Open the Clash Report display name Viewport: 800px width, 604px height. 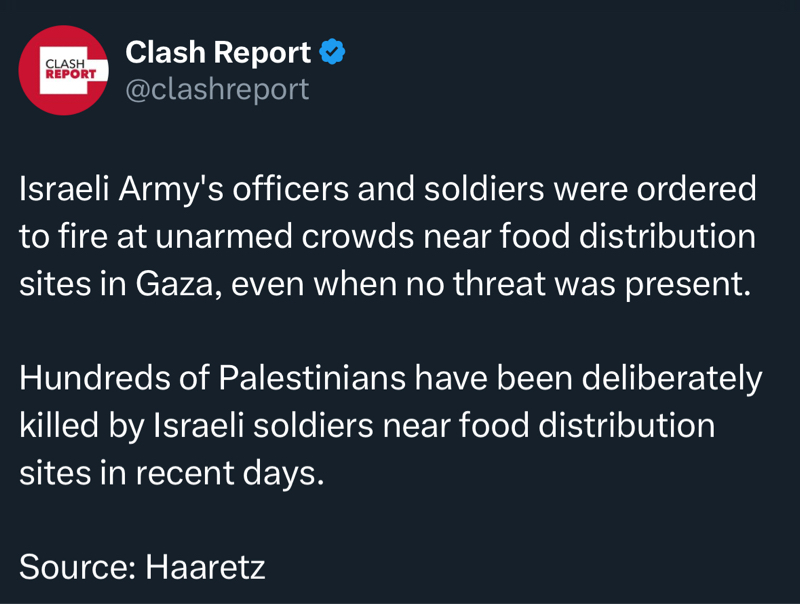(218, 52)
